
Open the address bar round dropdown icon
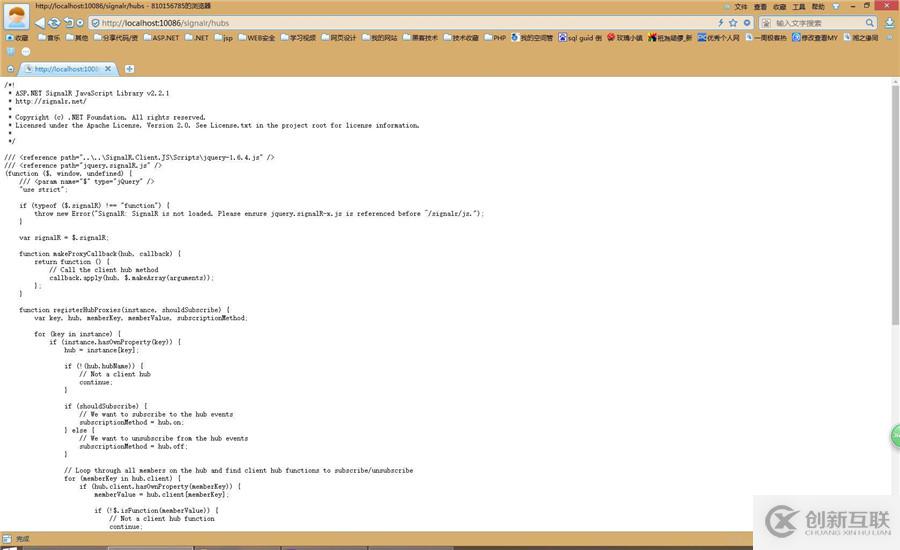coord(747,23)
